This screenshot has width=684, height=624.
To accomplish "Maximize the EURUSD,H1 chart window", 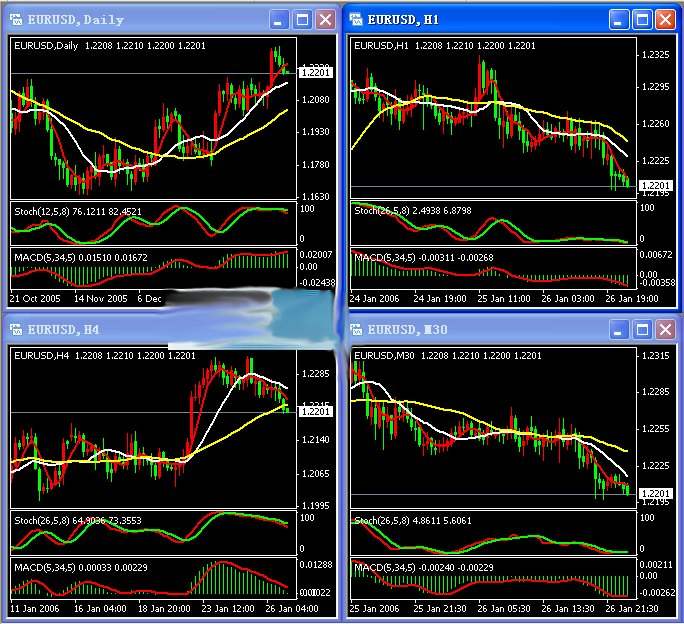I will [642, 20].
